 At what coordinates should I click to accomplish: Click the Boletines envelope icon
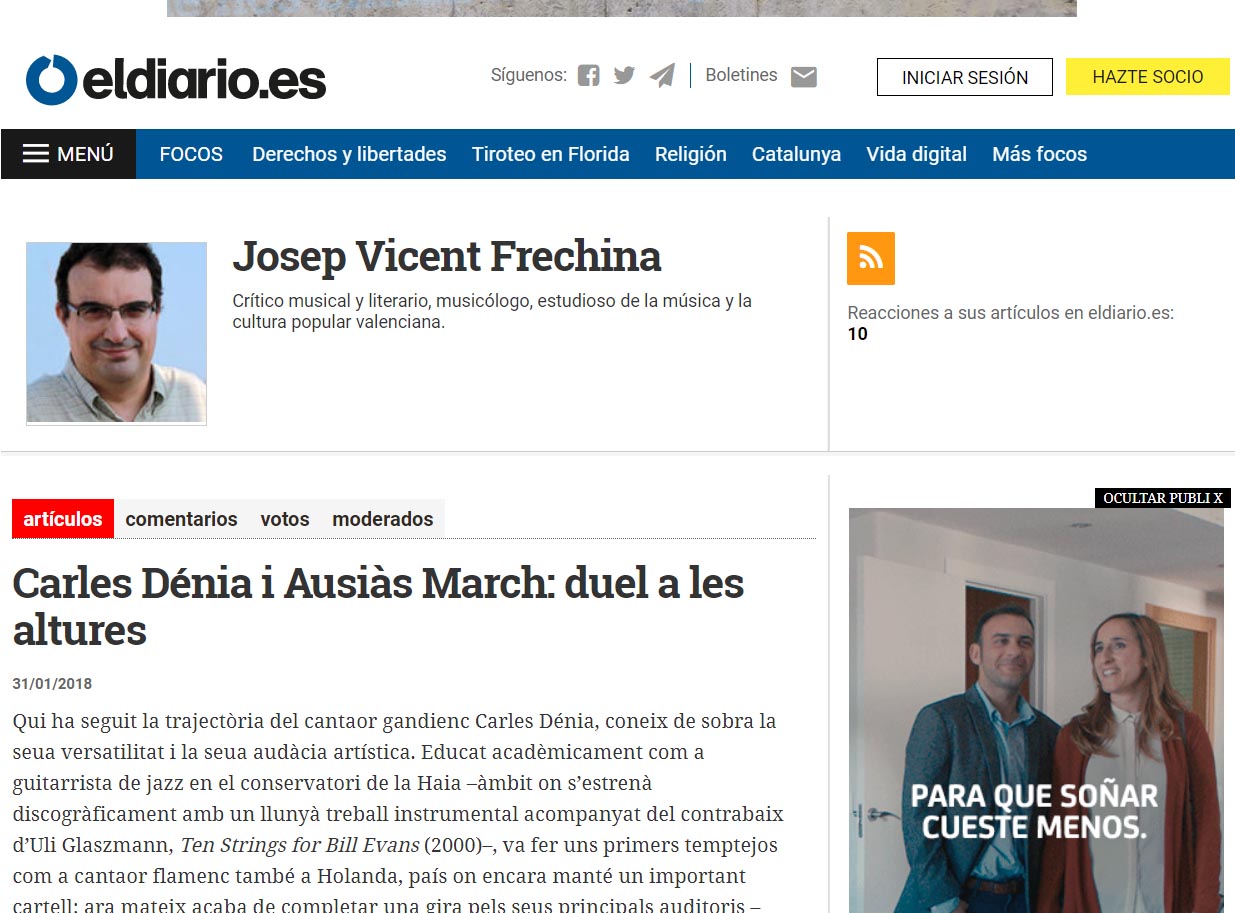tap(803, 77)
